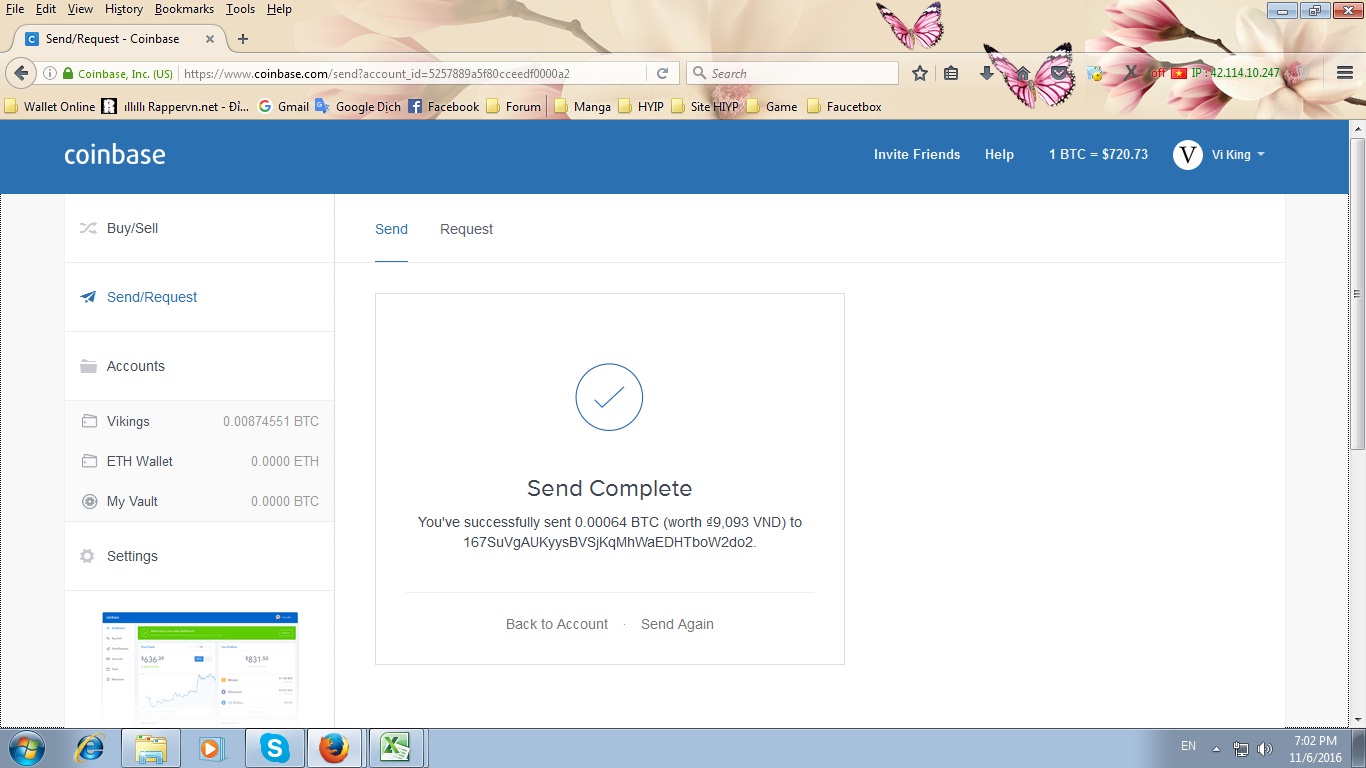Click the Vi King avatar circle
The width and height of the screenshot is (1366, 768).
click(x=1188, y=154)
